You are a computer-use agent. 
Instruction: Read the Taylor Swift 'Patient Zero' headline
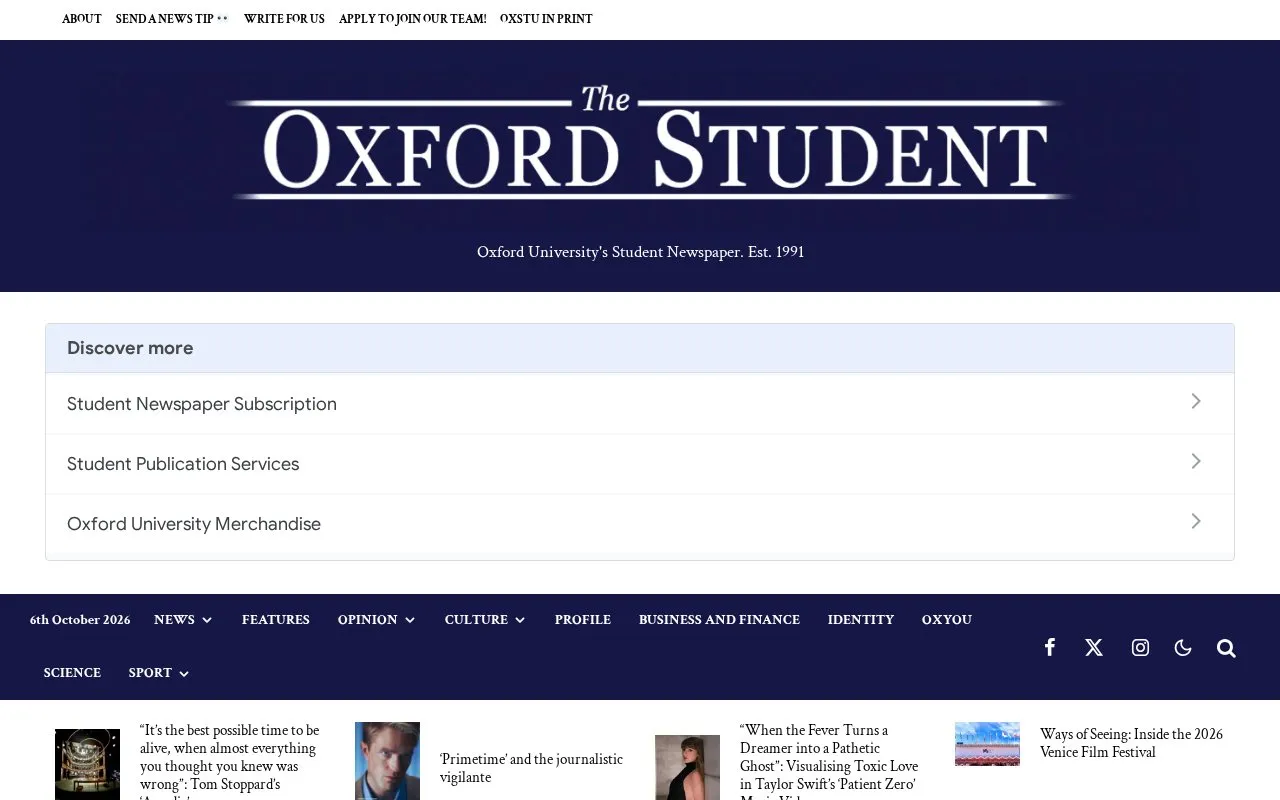pos(829,761)
